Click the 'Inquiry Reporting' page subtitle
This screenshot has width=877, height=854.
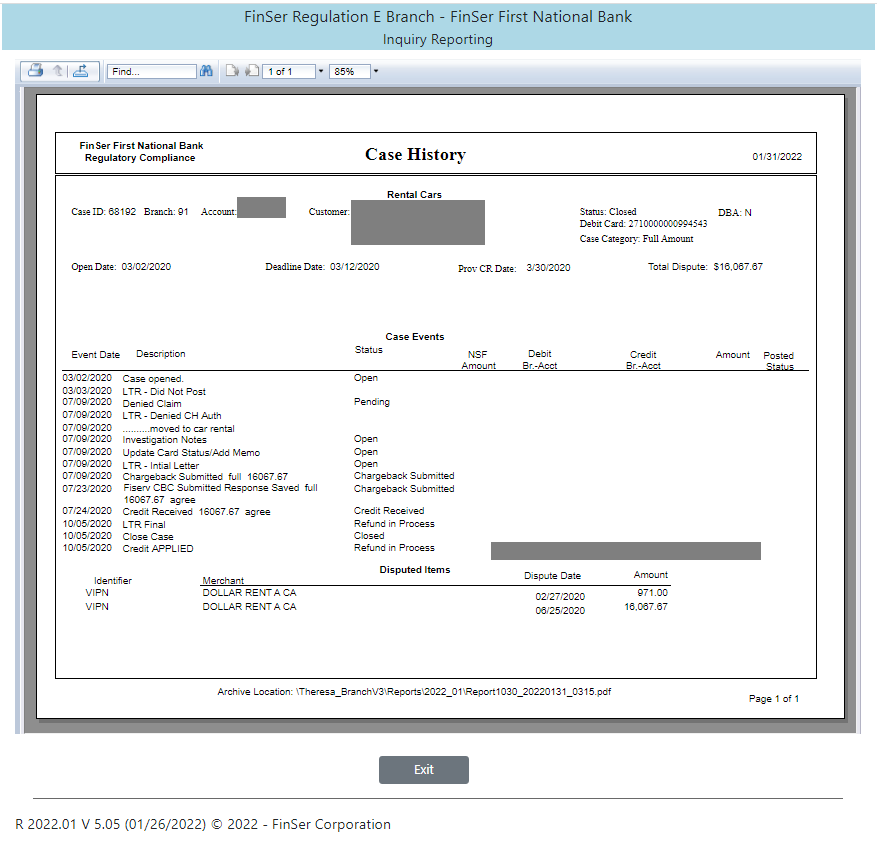(438, 40)
